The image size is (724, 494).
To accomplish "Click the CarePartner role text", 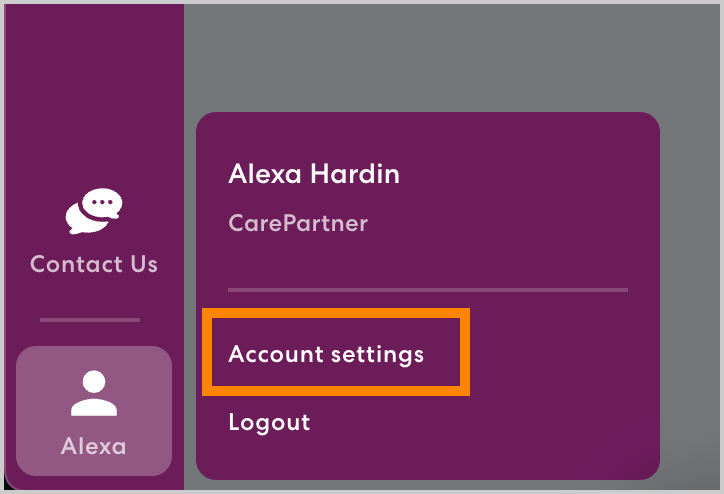I will (x=298, y=222).
